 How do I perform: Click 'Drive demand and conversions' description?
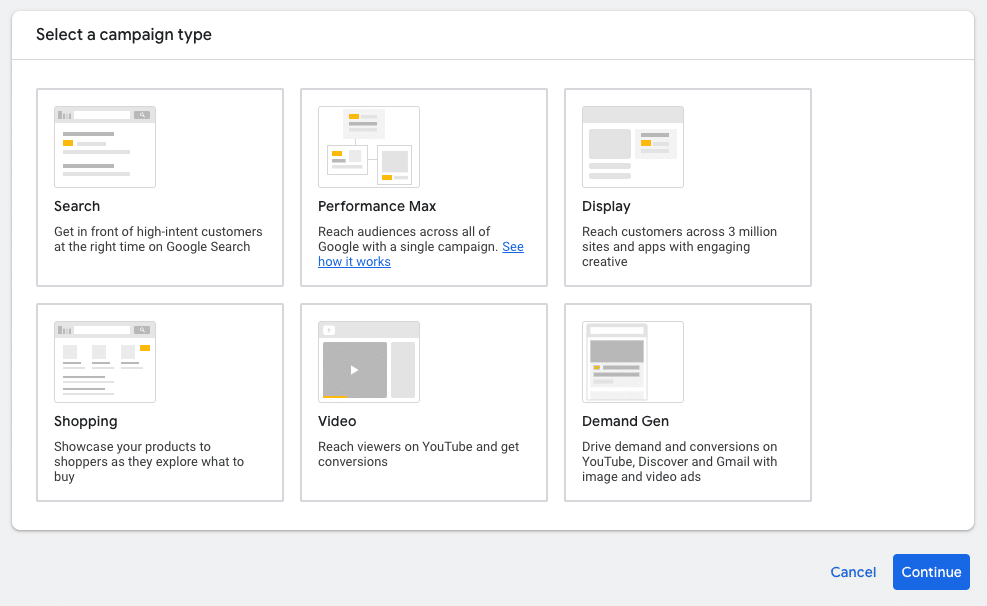coord(679,462)
